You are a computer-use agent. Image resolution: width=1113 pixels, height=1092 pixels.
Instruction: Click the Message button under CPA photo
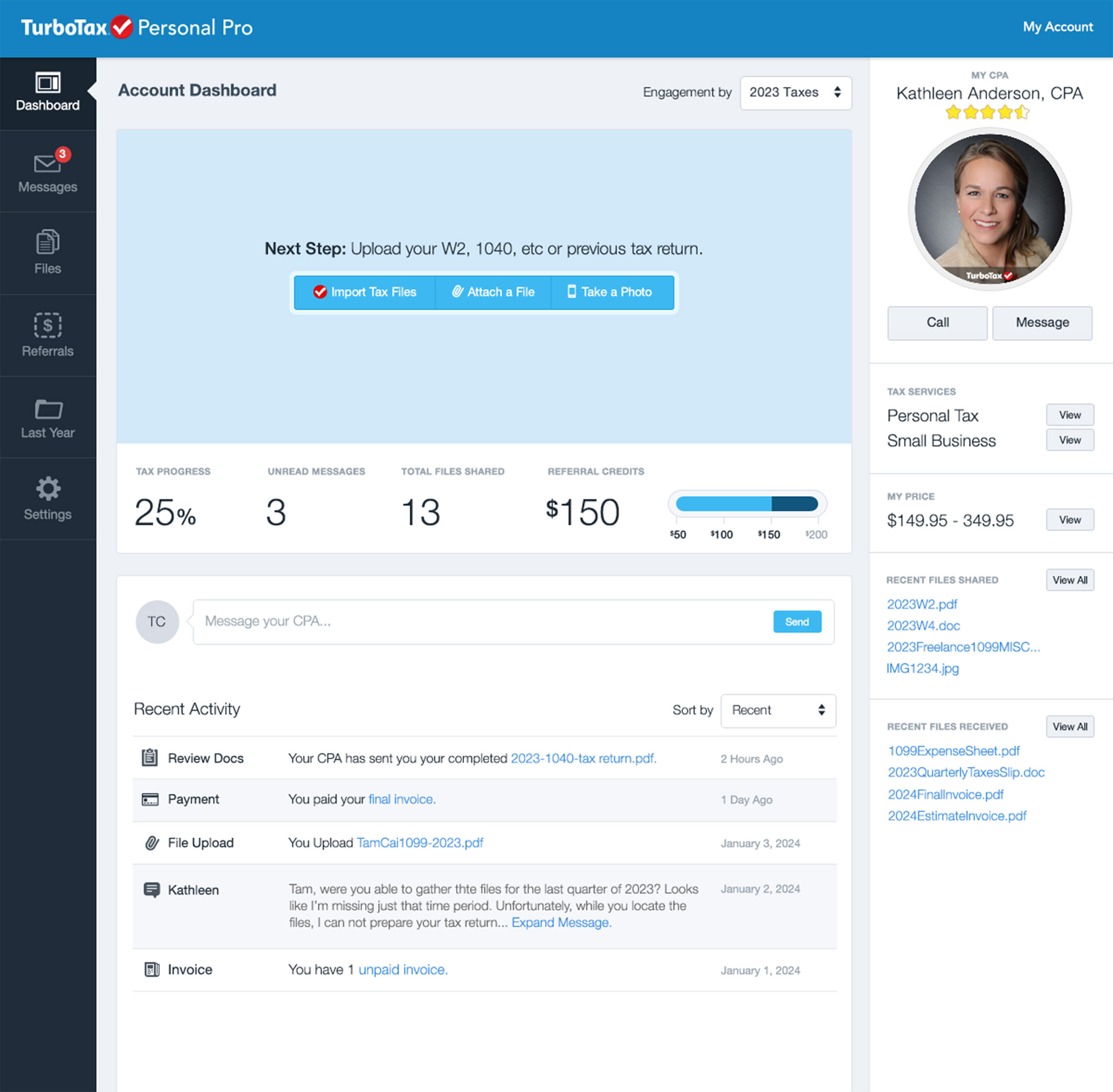1042,322
